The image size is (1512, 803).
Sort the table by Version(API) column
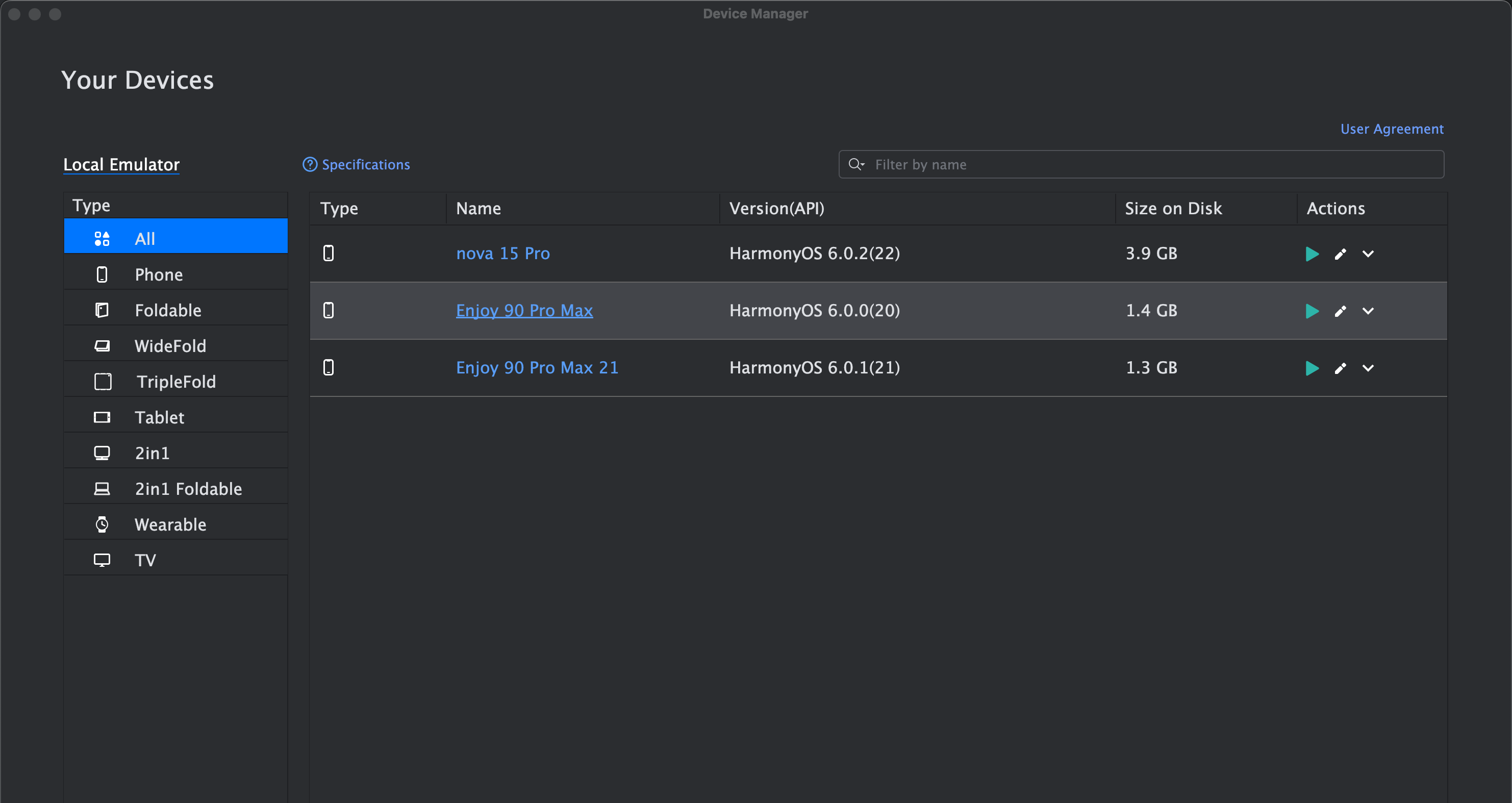tap(917, 208)
